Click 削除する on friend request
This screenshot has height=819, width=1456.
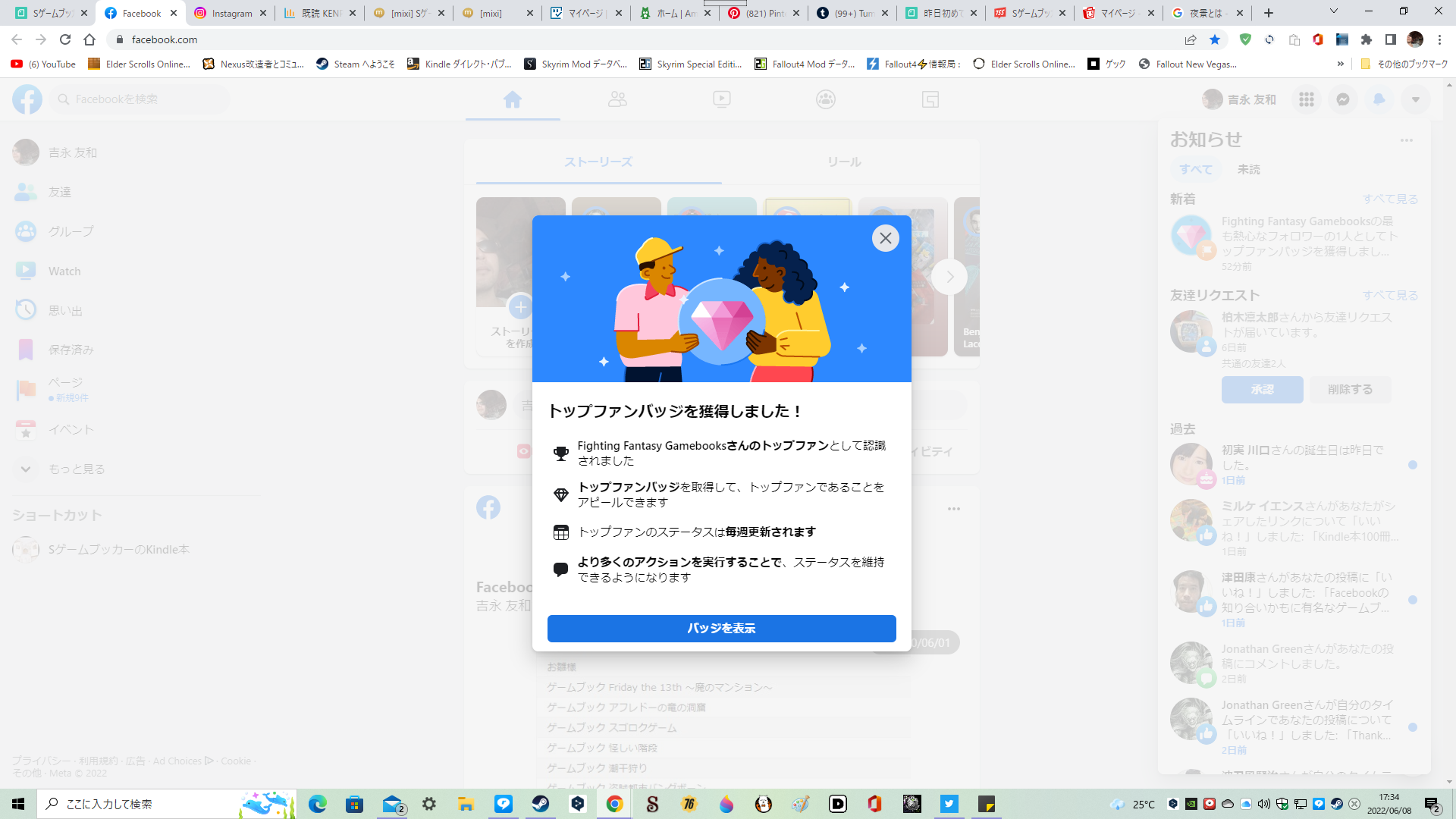point(1350,390)
